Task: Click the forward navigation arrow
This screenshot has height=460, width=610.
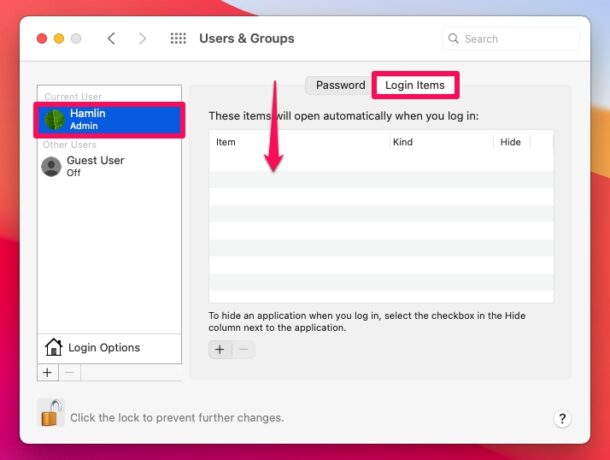Action: pos(142,39)
